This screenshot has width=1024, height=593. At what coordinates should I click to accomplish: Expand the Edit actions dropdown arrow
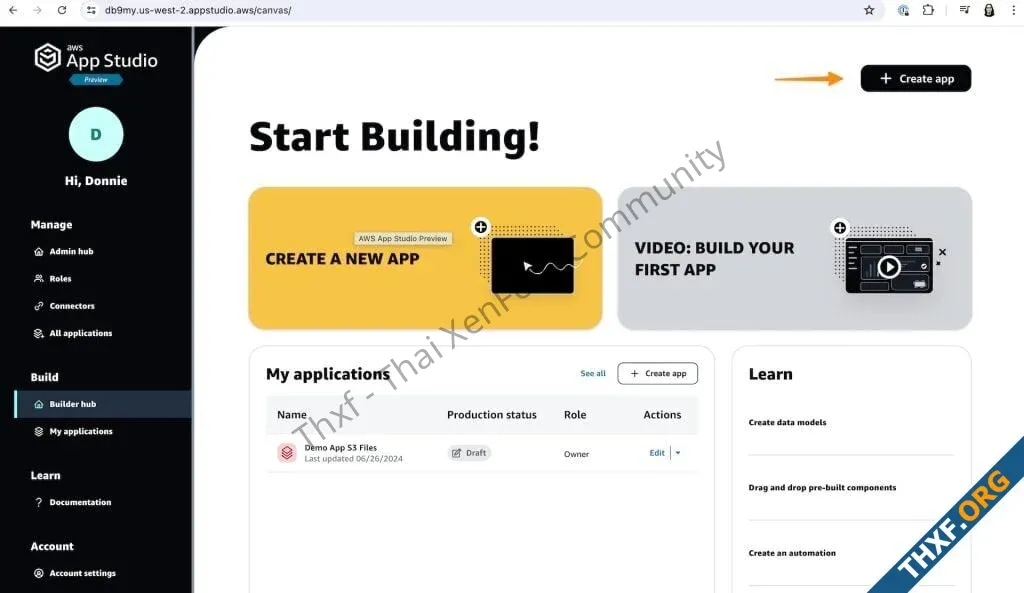coord(678,453)
